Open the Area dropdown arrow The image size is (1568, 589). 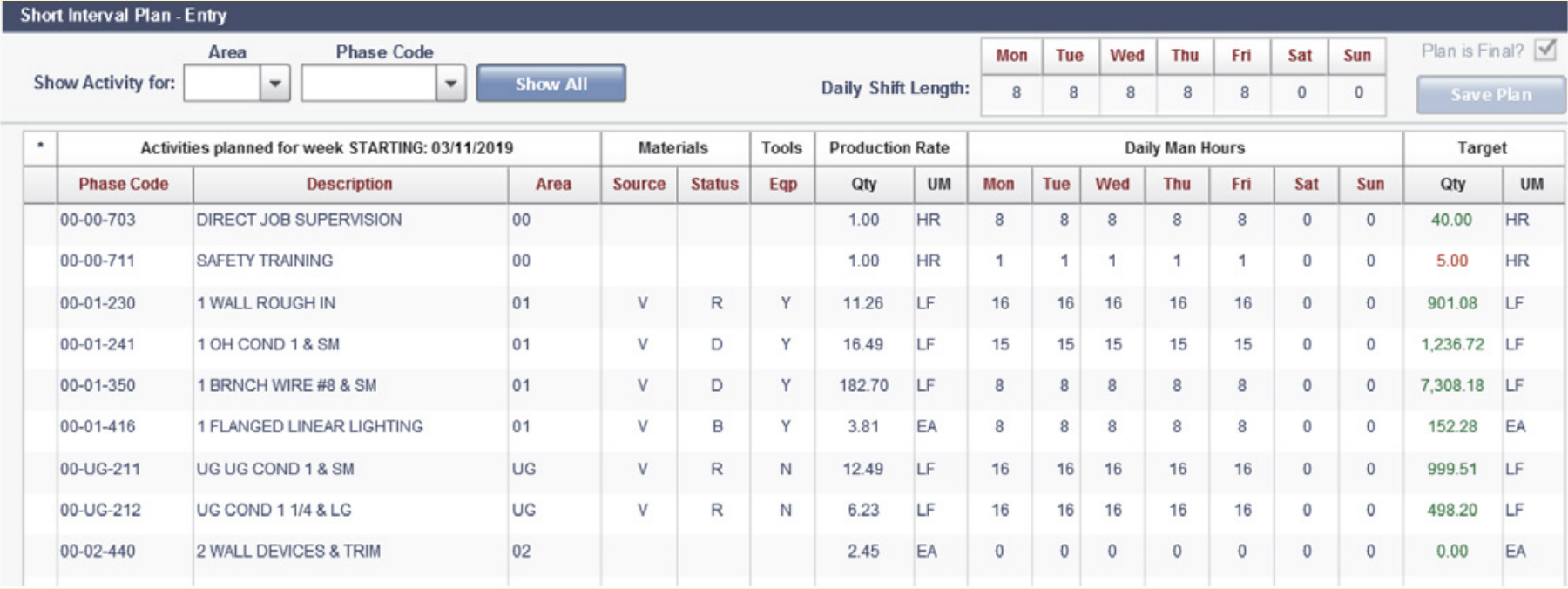[275, 85]
